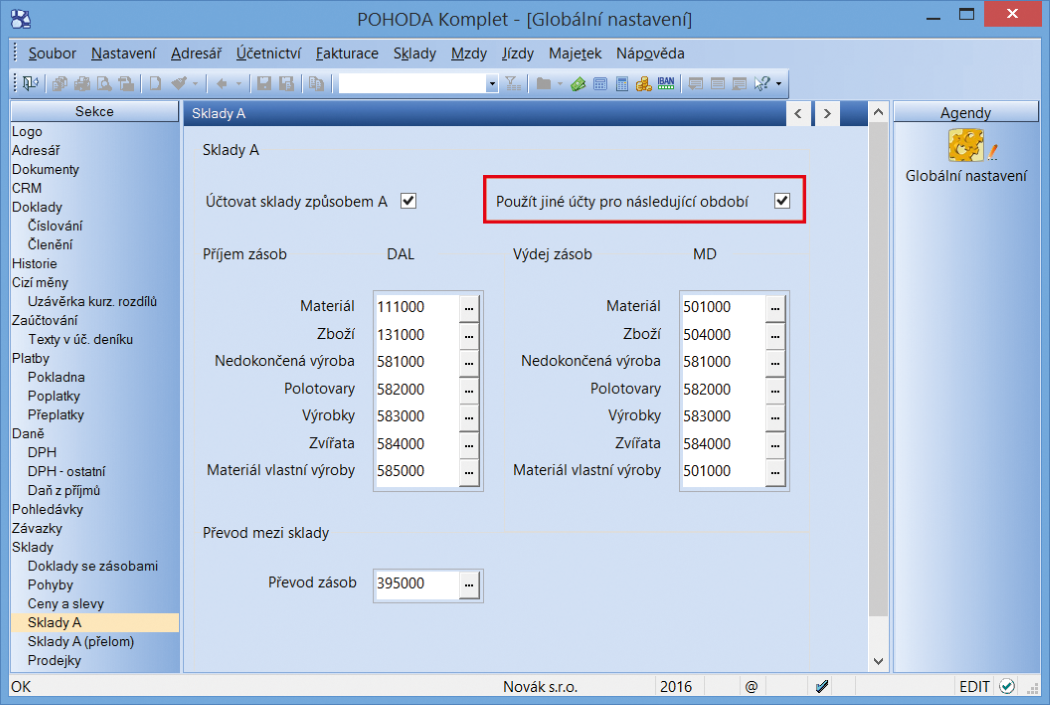This screenshot has height=705, width=1050.
Task: Click the POHODA application icon in title bar
Action: (x=21, y=19)
